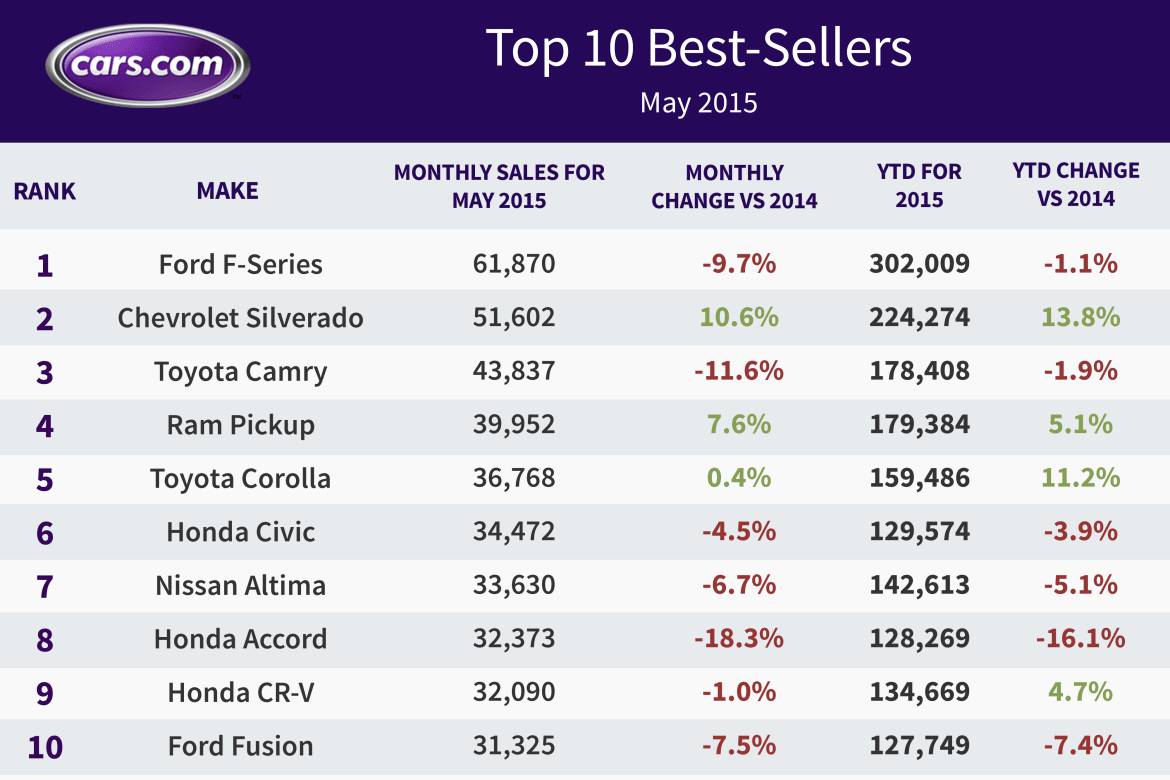The image size is (1170, 780).
Task: Click the Ford F-Series row name
Action: [x=240, y=264]
